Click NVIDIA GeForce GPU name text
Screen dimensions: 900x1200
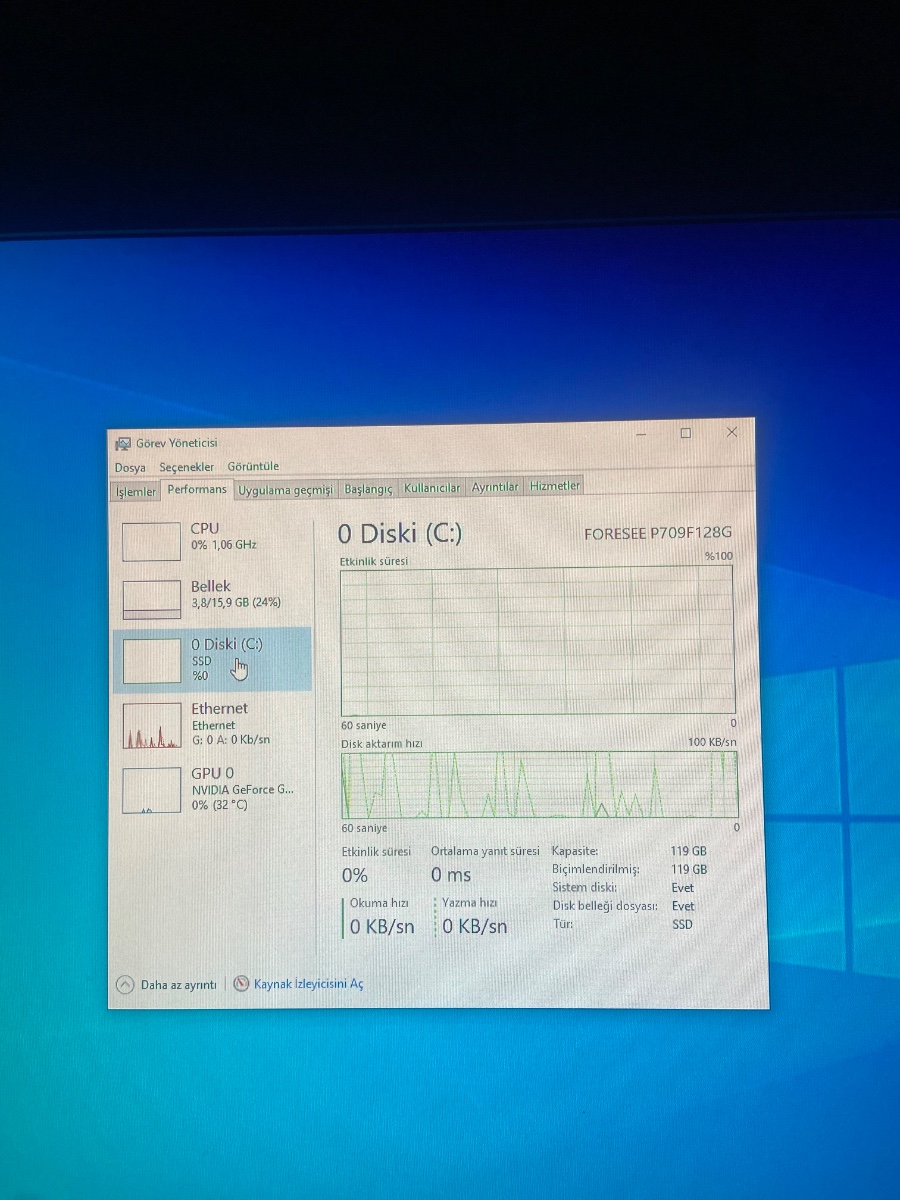click(x=243, y=790)
